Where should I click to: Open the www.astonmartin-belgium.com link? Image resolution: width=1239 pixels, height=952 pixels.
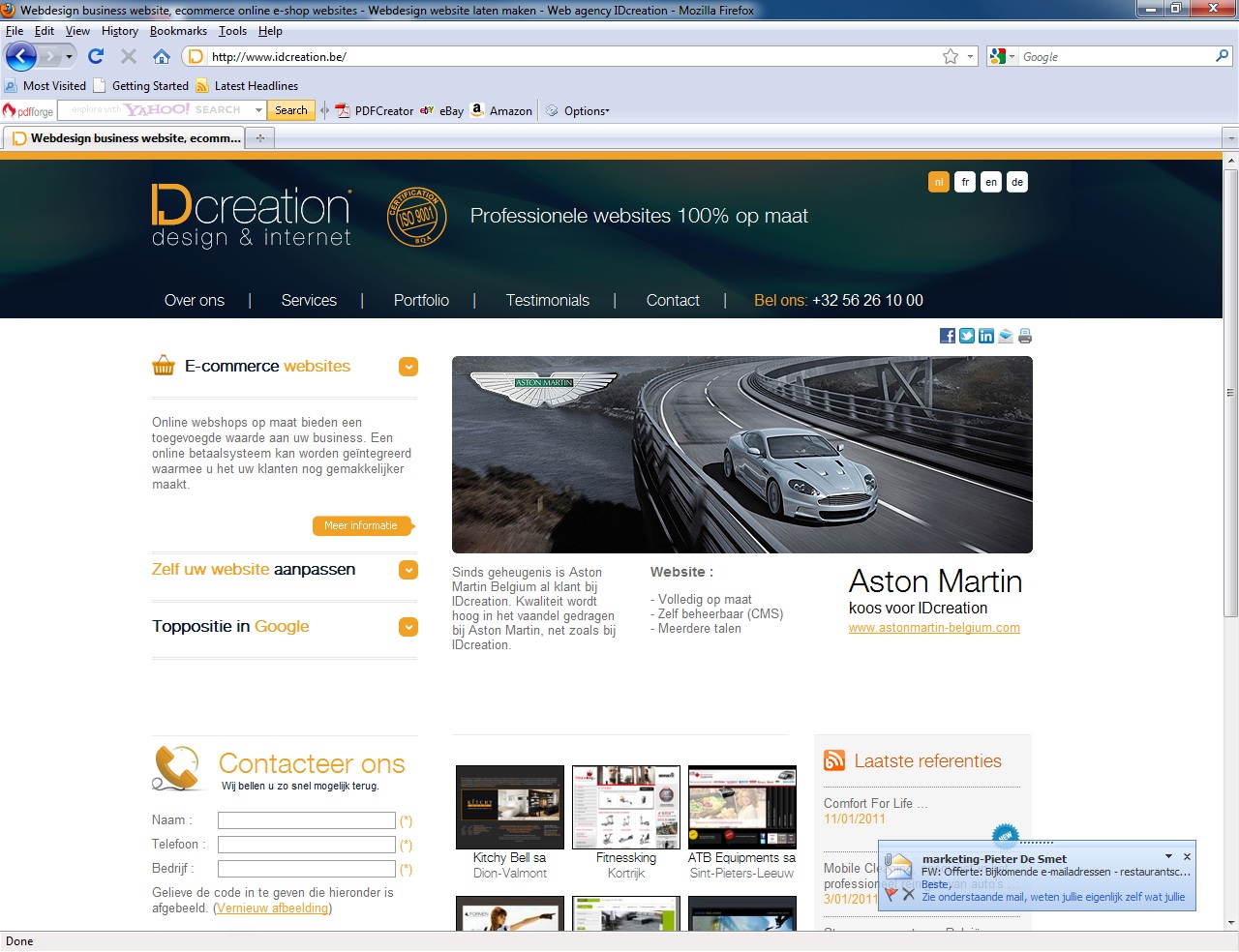pos(934,628)
